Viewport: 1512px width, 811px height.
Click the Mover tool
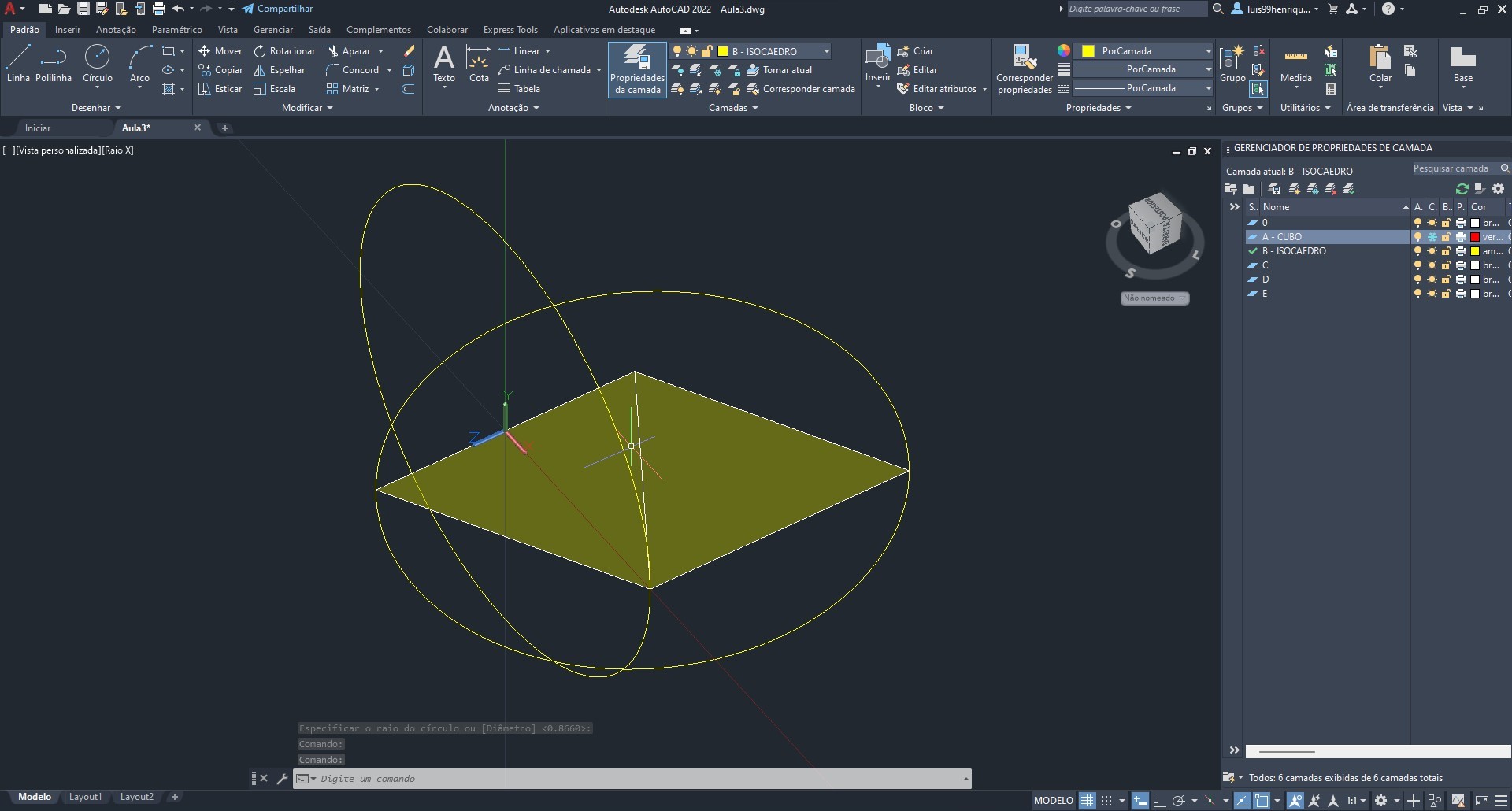coord(220,51)
